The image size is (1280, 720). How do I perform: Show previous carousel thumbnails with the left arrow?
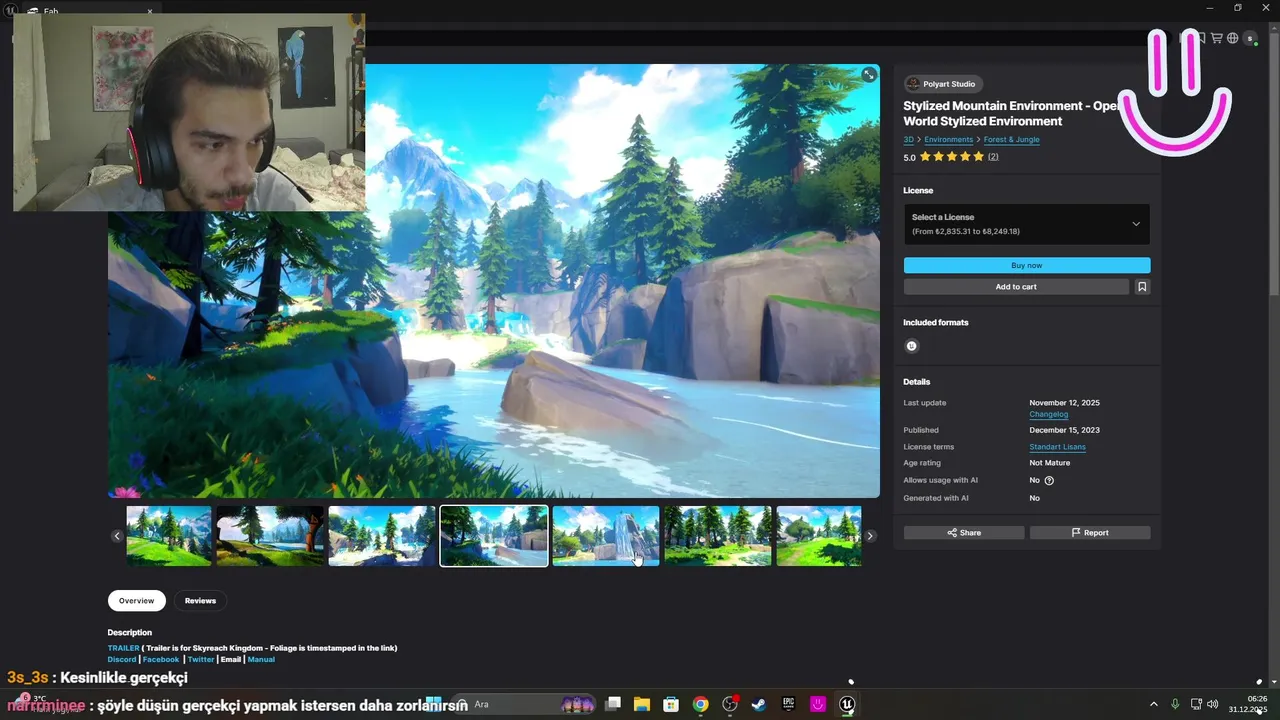click(x=116, y=536)
